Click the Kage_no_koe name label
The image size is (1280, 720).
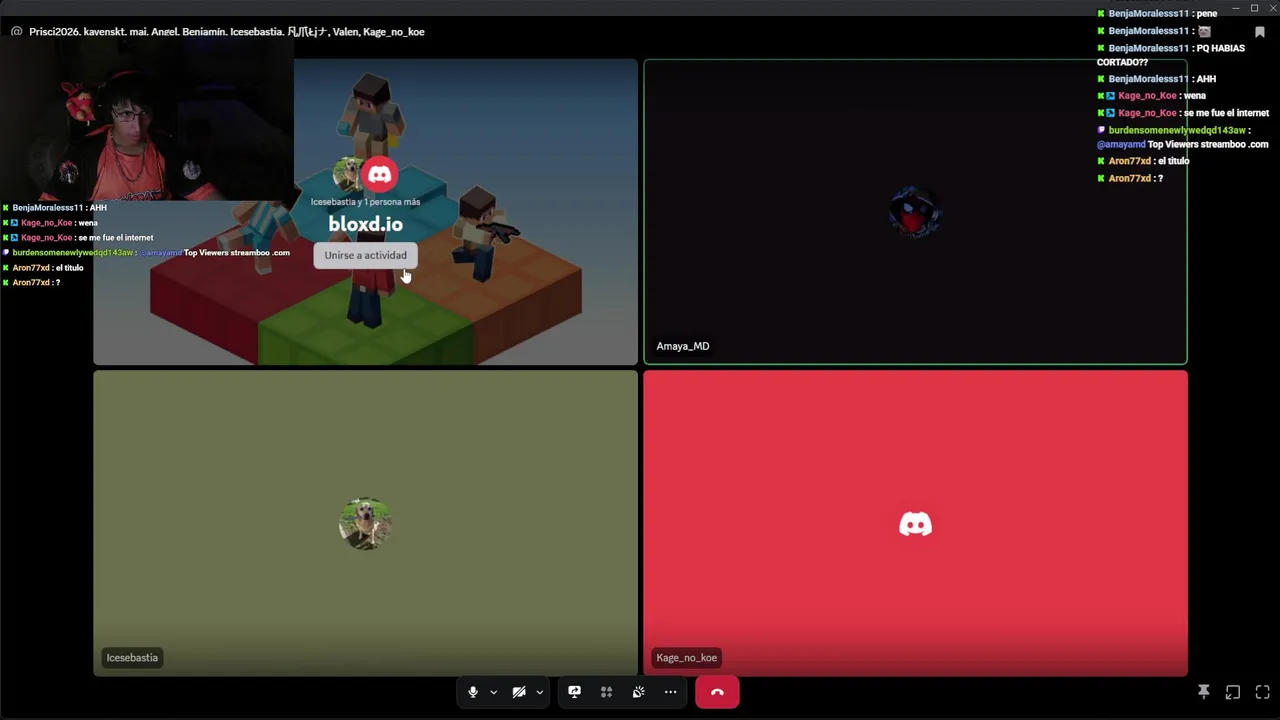click(x=687, y=658)
